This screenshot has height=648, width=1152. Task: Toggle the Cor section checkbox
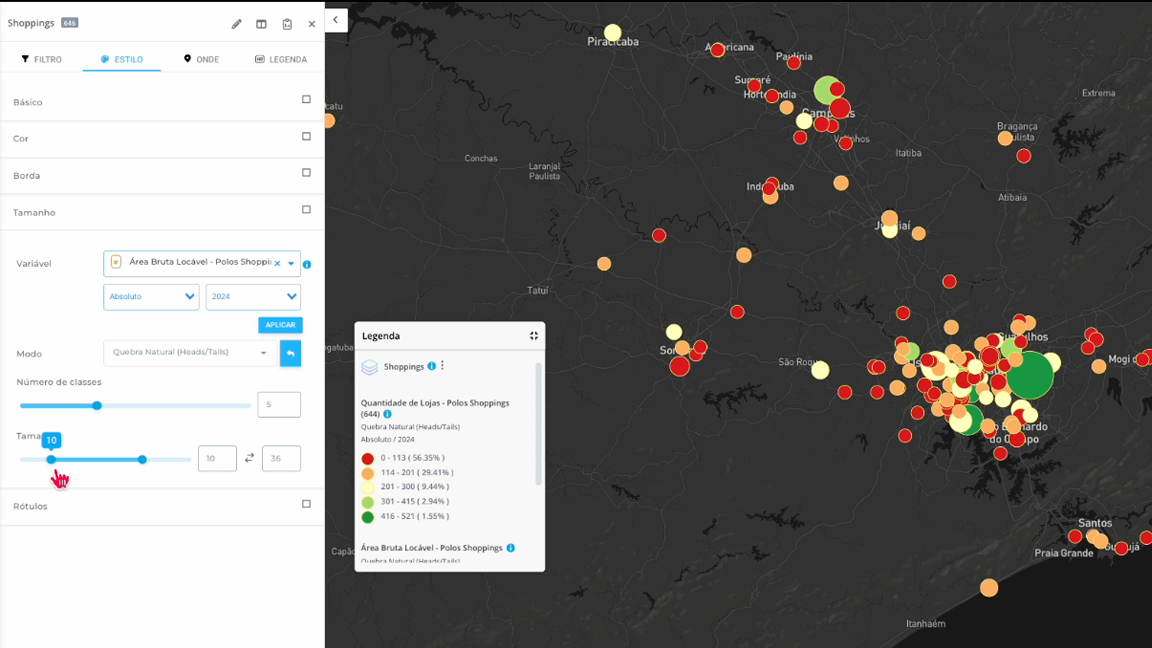[x=306, y=136]
